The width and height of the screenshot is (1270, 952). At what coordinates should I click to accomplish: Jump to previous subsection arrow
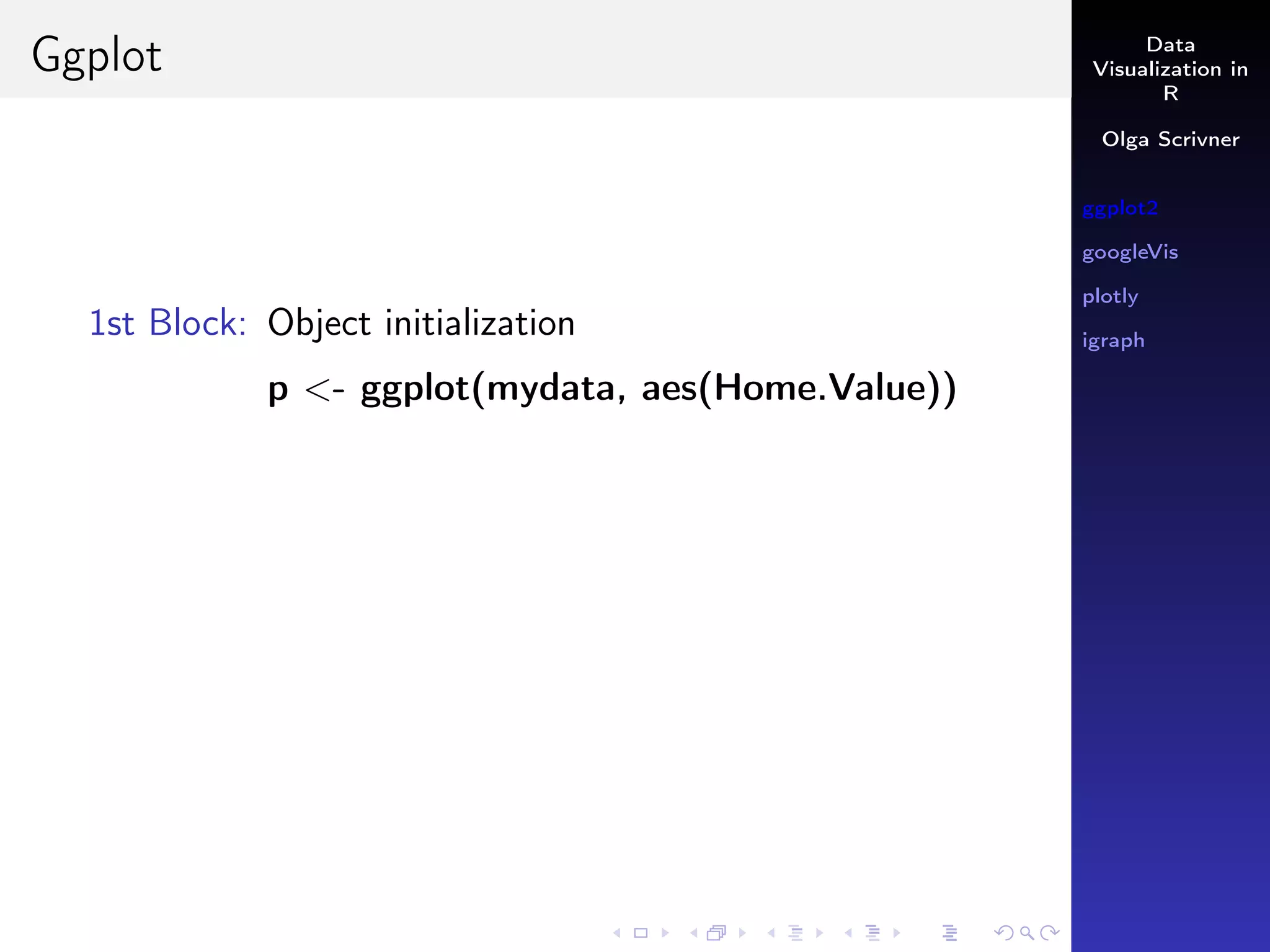(771, 933)
